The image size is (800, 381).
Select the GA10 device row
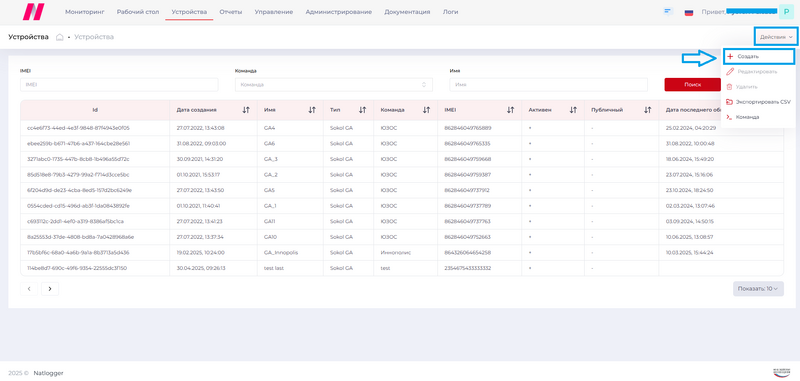pos(402,237)
